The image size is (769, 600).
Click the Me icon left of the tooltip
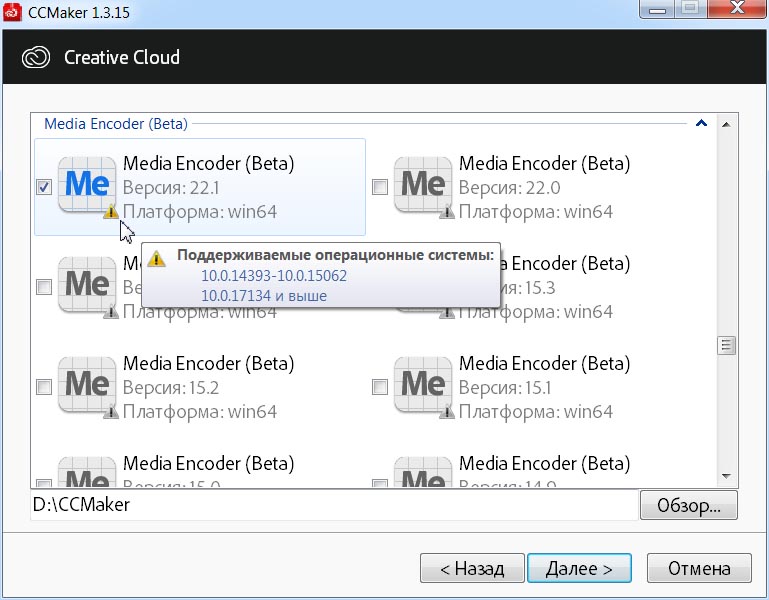coord(87,285)
